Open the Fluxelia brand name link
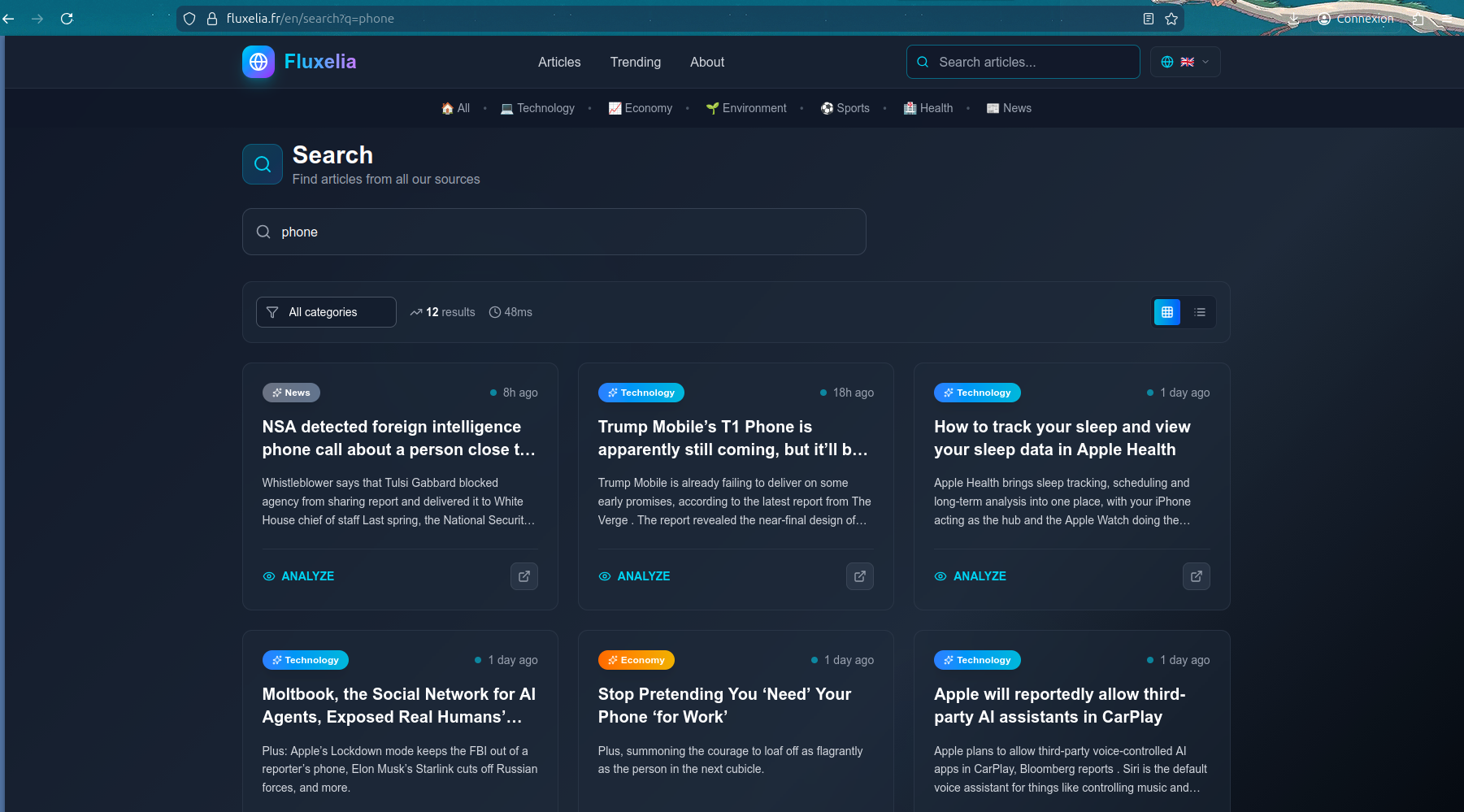Screen dimensions: 1464x812 tap(320, 62)
